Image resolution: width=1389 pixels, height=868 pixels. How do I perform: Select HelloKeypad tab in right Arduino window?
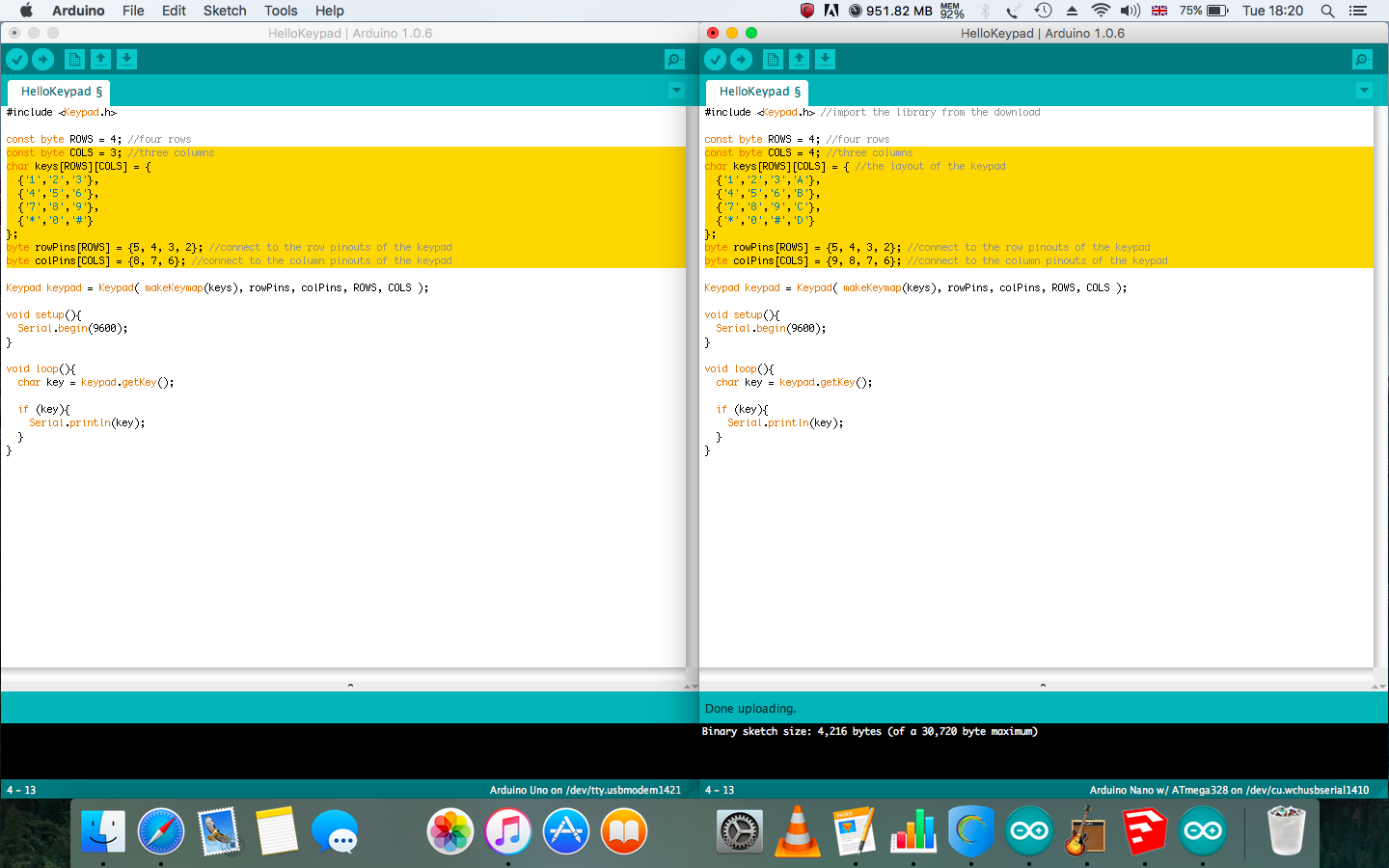pyautogui.click(x=757, y=93)
